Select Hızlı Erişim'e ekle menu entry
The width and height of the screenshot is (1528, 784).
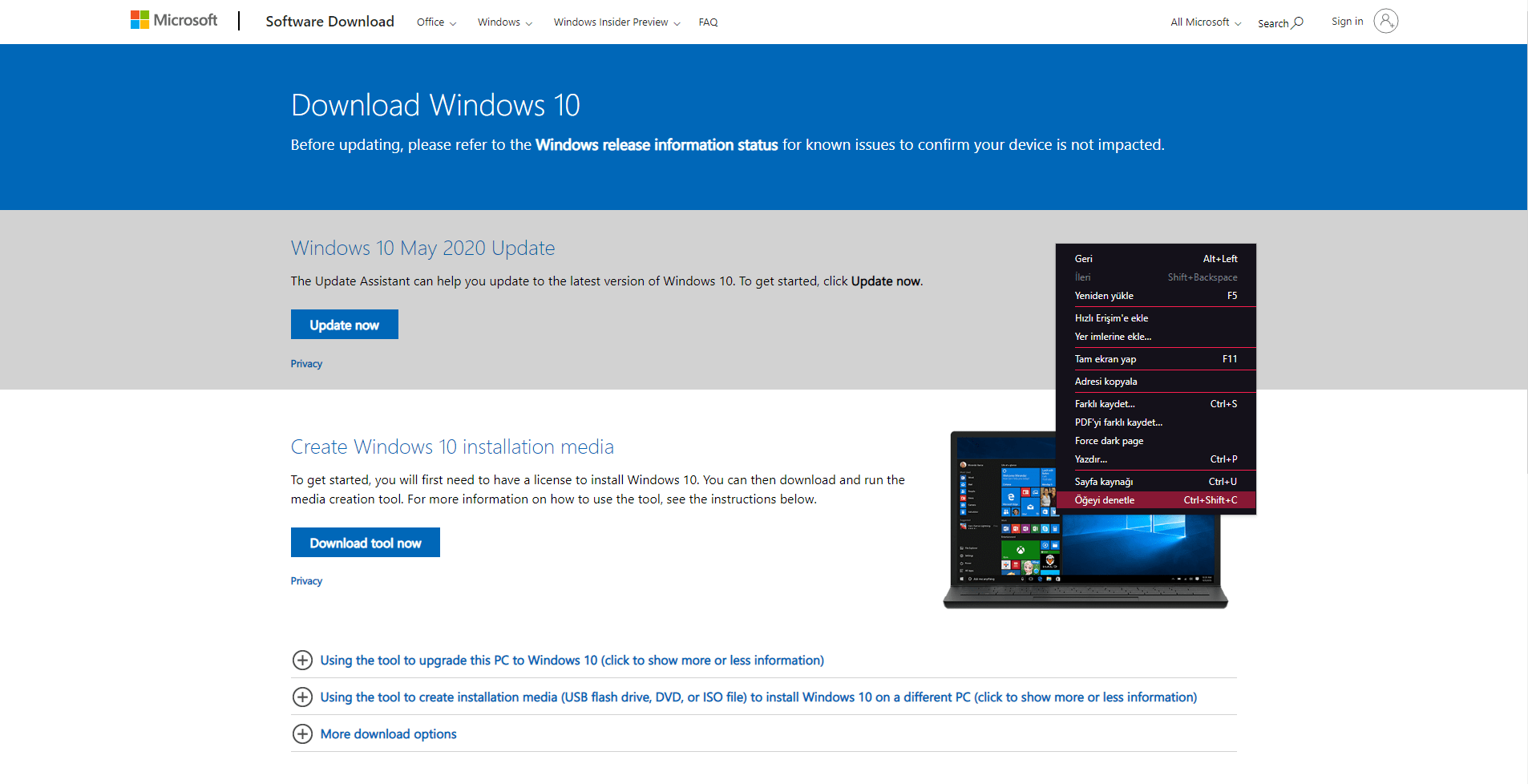[x=1156, y=318]
